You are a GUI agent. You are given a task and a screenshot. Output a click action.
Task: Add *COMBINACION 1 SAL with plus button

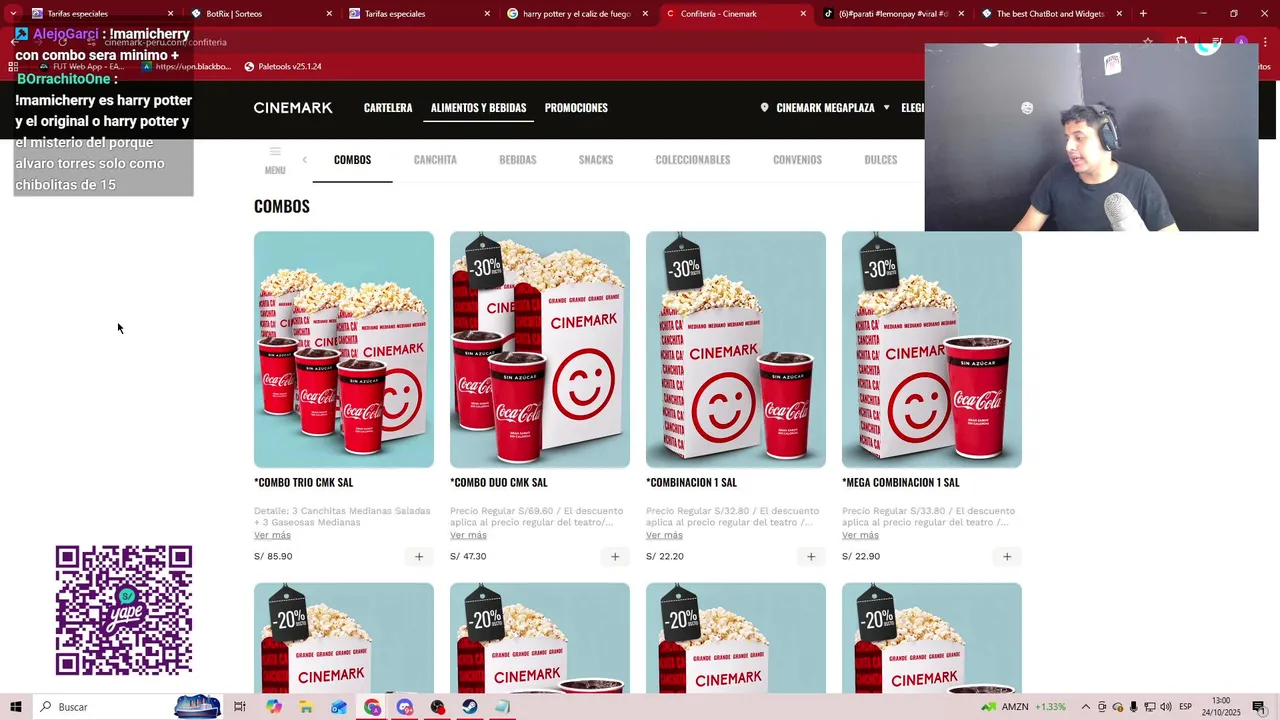pos(811,556)
